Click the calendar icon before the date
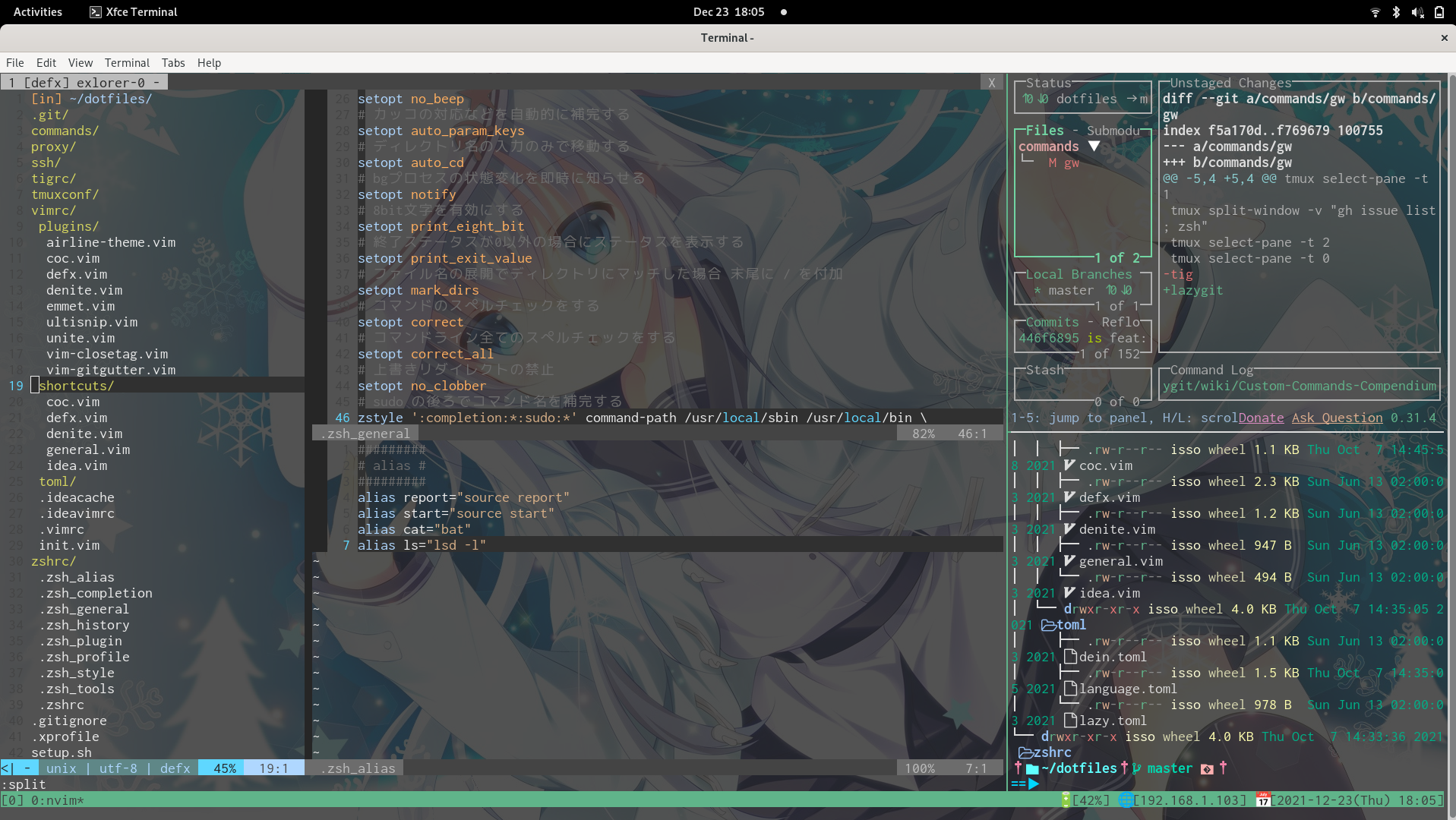Screen dimensions: 1456x820 (1264, 799)
